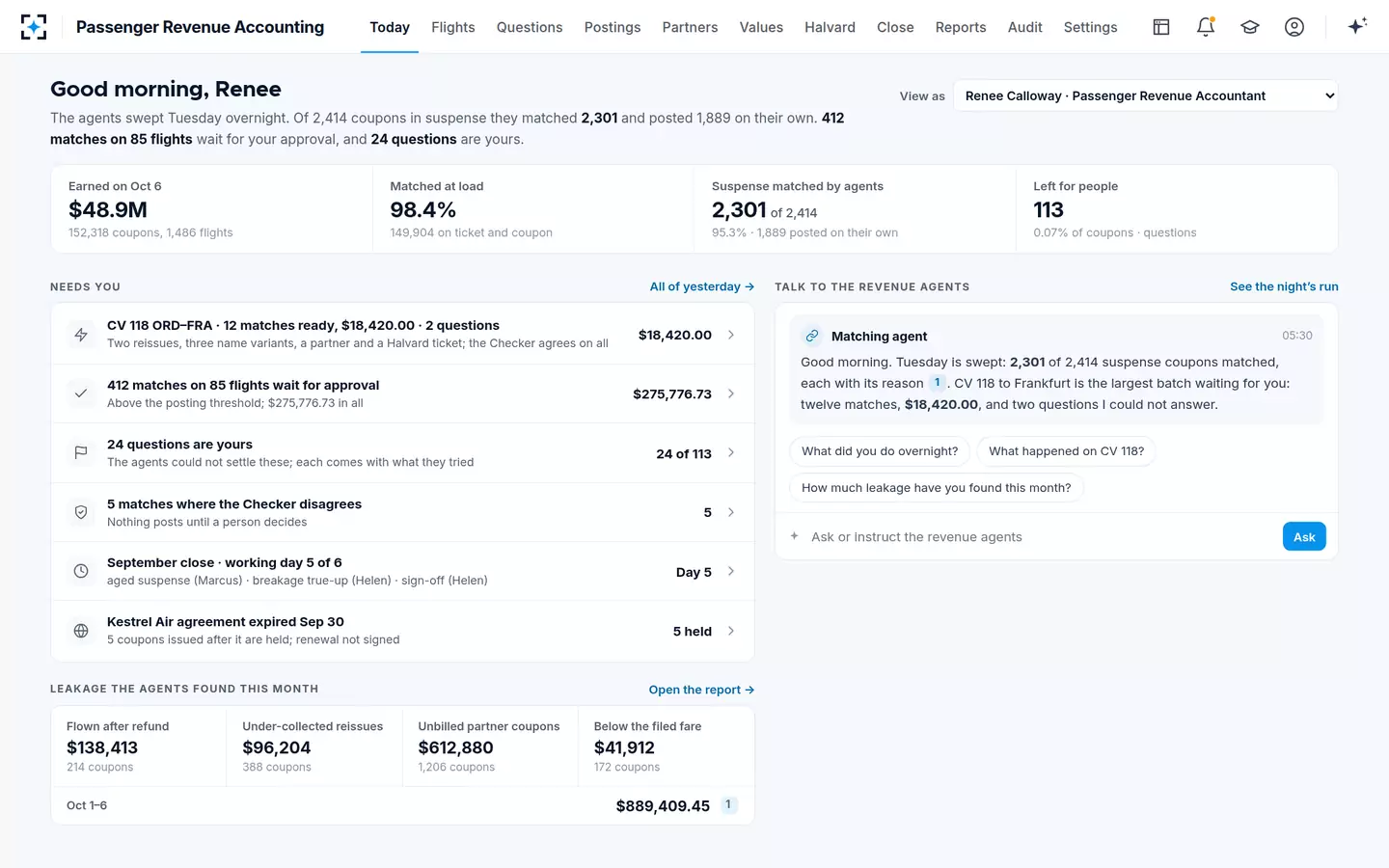Image resolution: width=1389 pixels, height=868 pixels.
Task: Expand the September close row chevron
Action: [731, 571]
